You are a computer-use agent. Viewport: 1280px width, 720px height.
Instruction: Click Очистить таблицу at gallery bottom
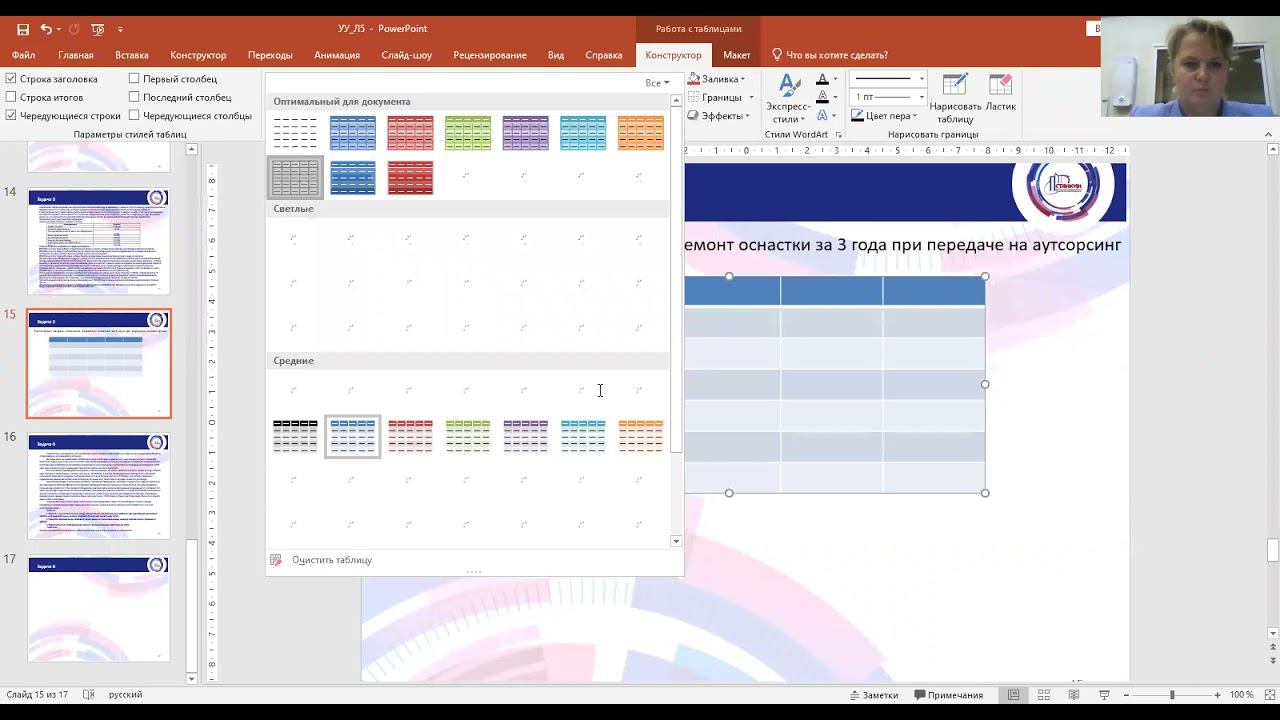tap(332, 560)
